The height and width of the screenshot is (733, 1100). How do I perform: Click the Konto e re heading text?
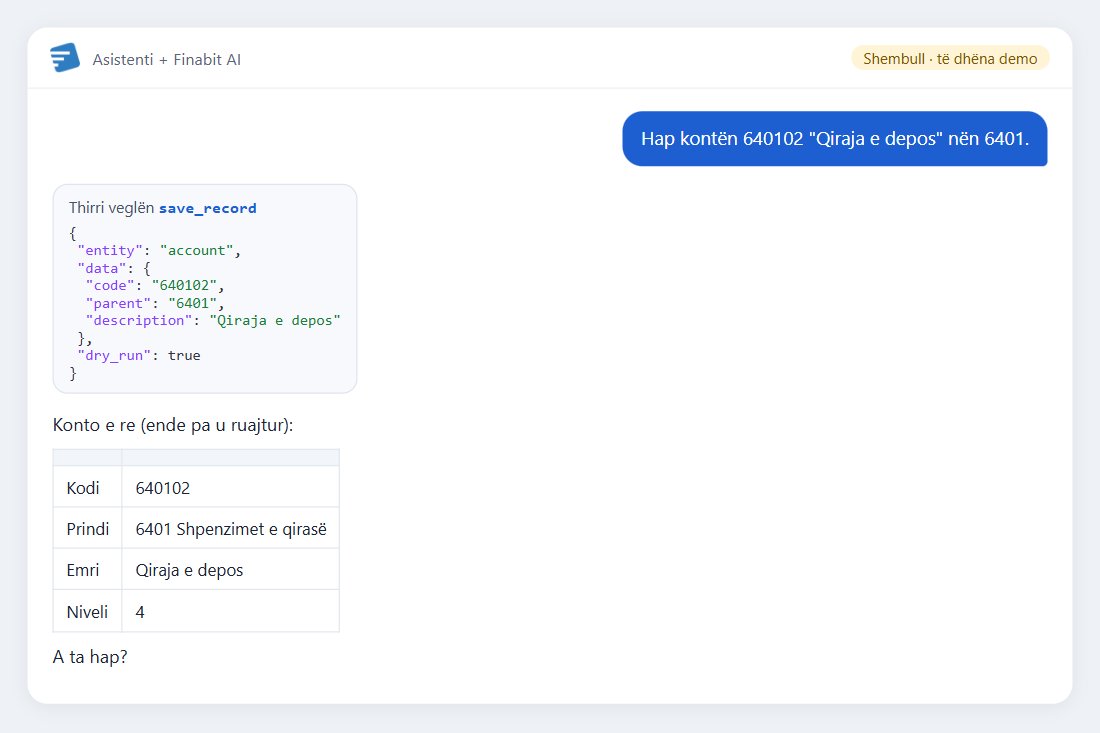point(173,425)
